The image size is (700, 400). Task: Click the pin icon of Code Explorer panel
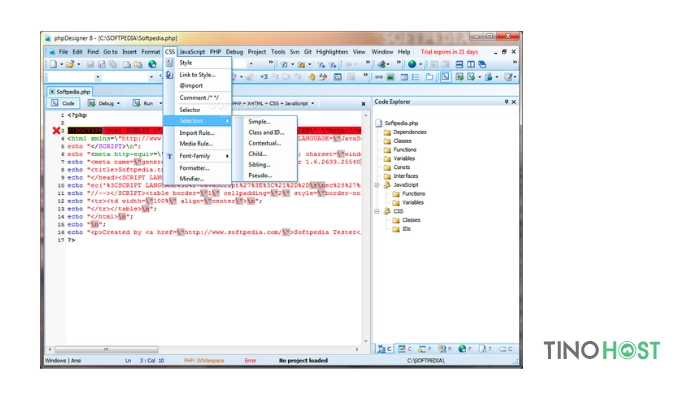(x=506, y=102)
